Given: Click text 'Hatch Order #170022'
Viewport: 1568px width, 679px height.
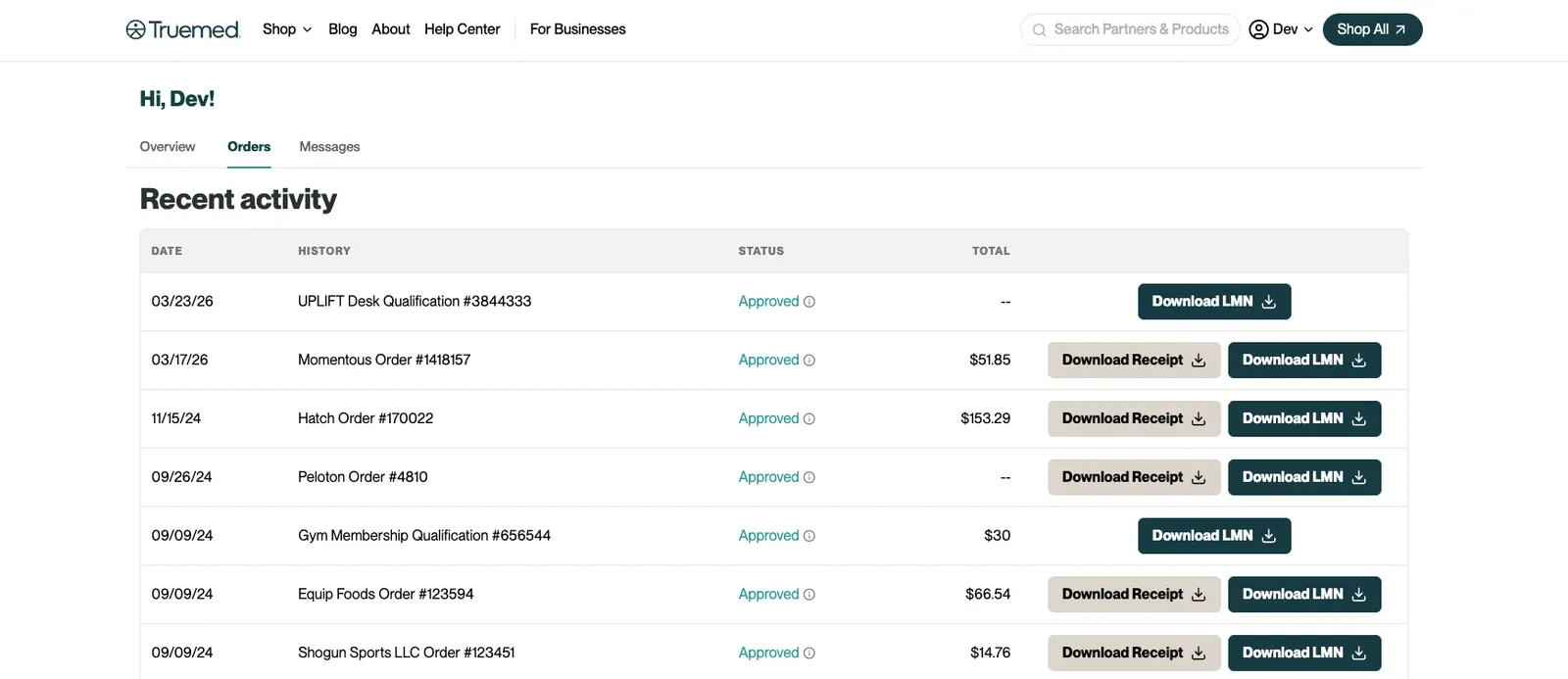Looking at the screenshot, I should tap(366, 418).
